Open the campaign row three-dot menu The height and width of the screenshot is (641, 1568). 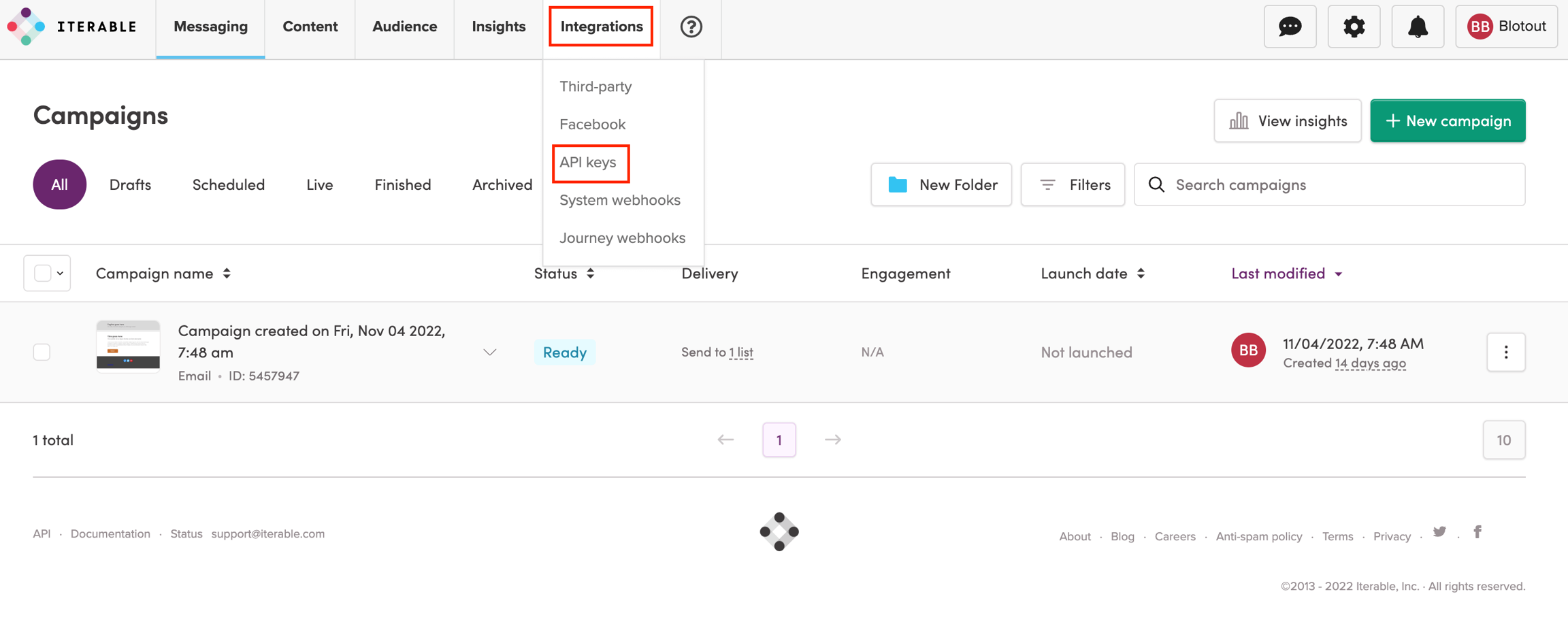point(1505,352)
